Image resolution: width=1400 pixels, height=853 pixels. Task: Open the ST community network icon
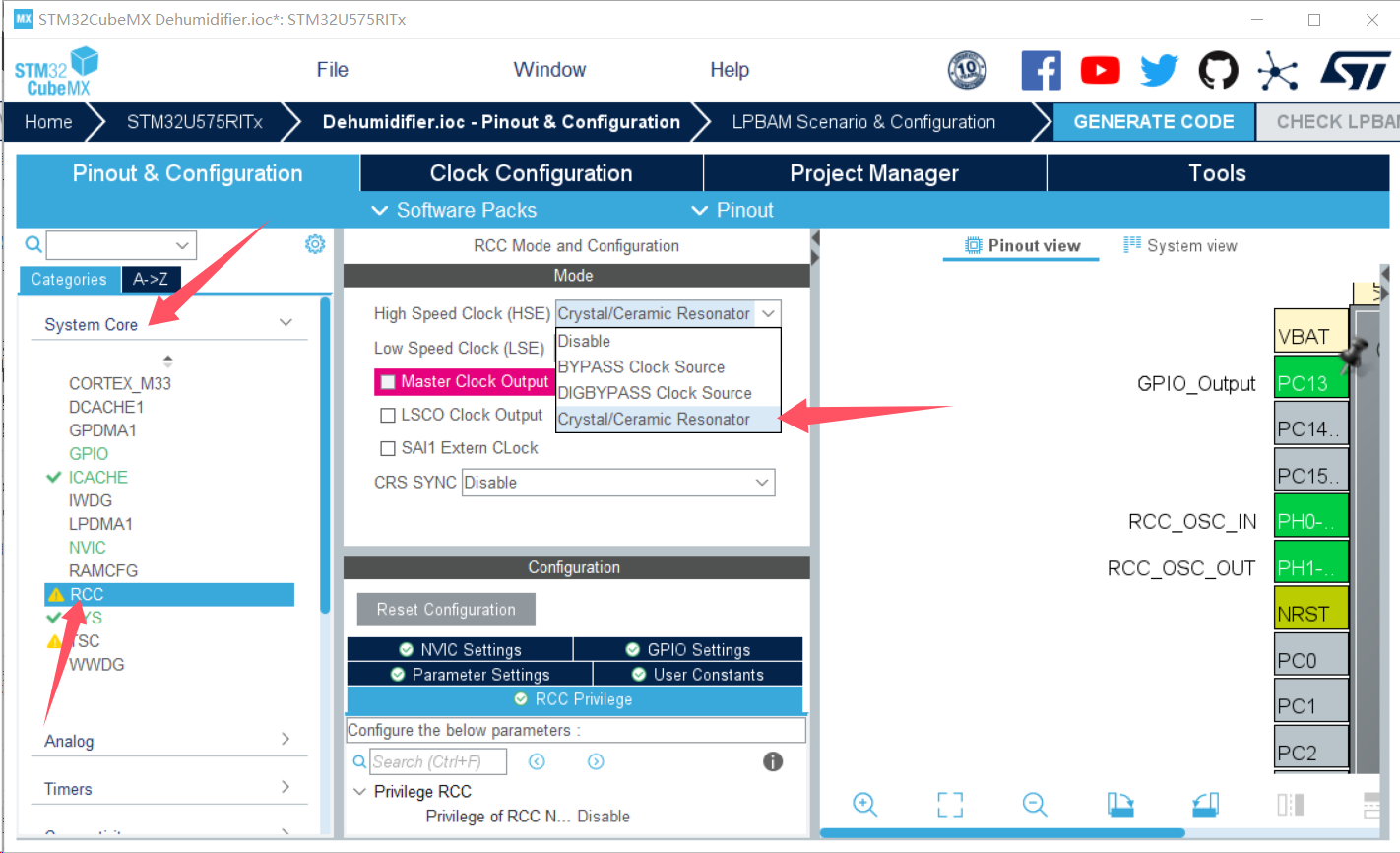[1277, 70]
